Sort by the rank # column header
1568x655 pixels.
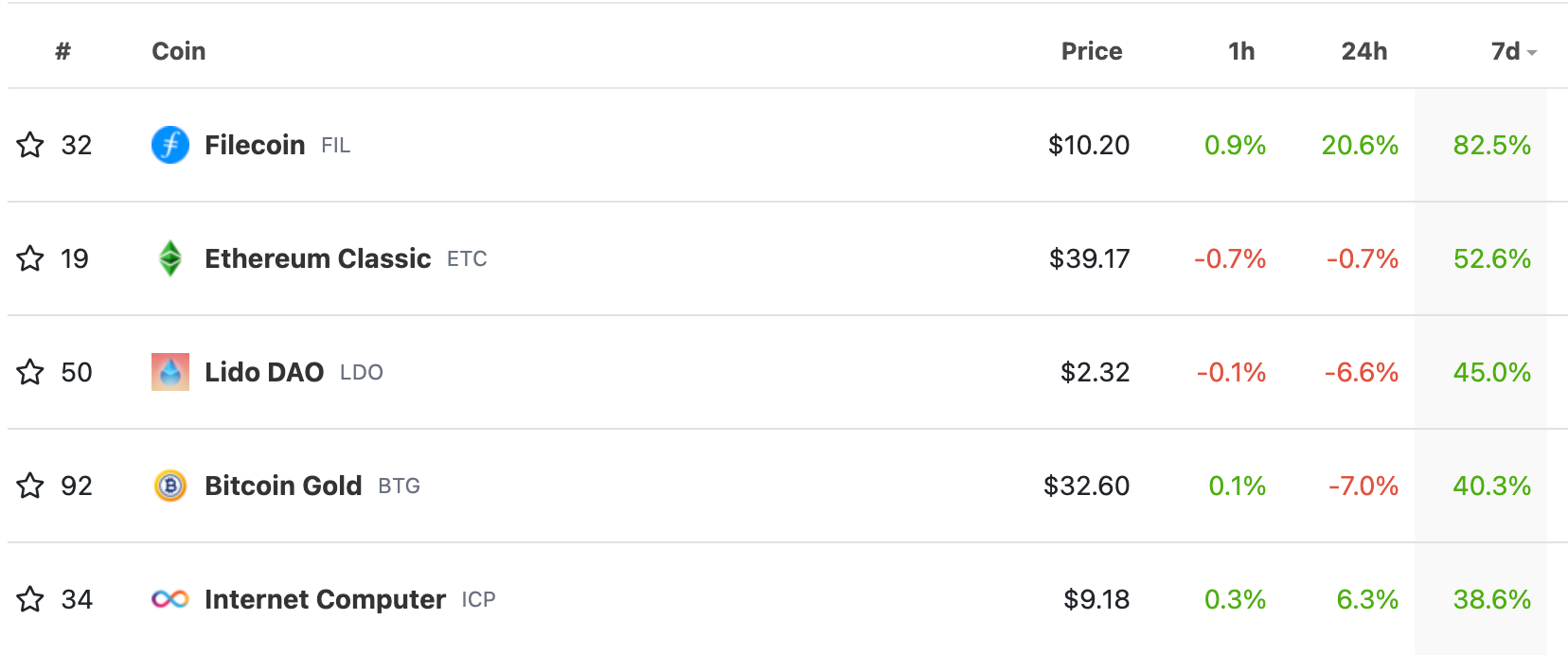coord(62,51)
